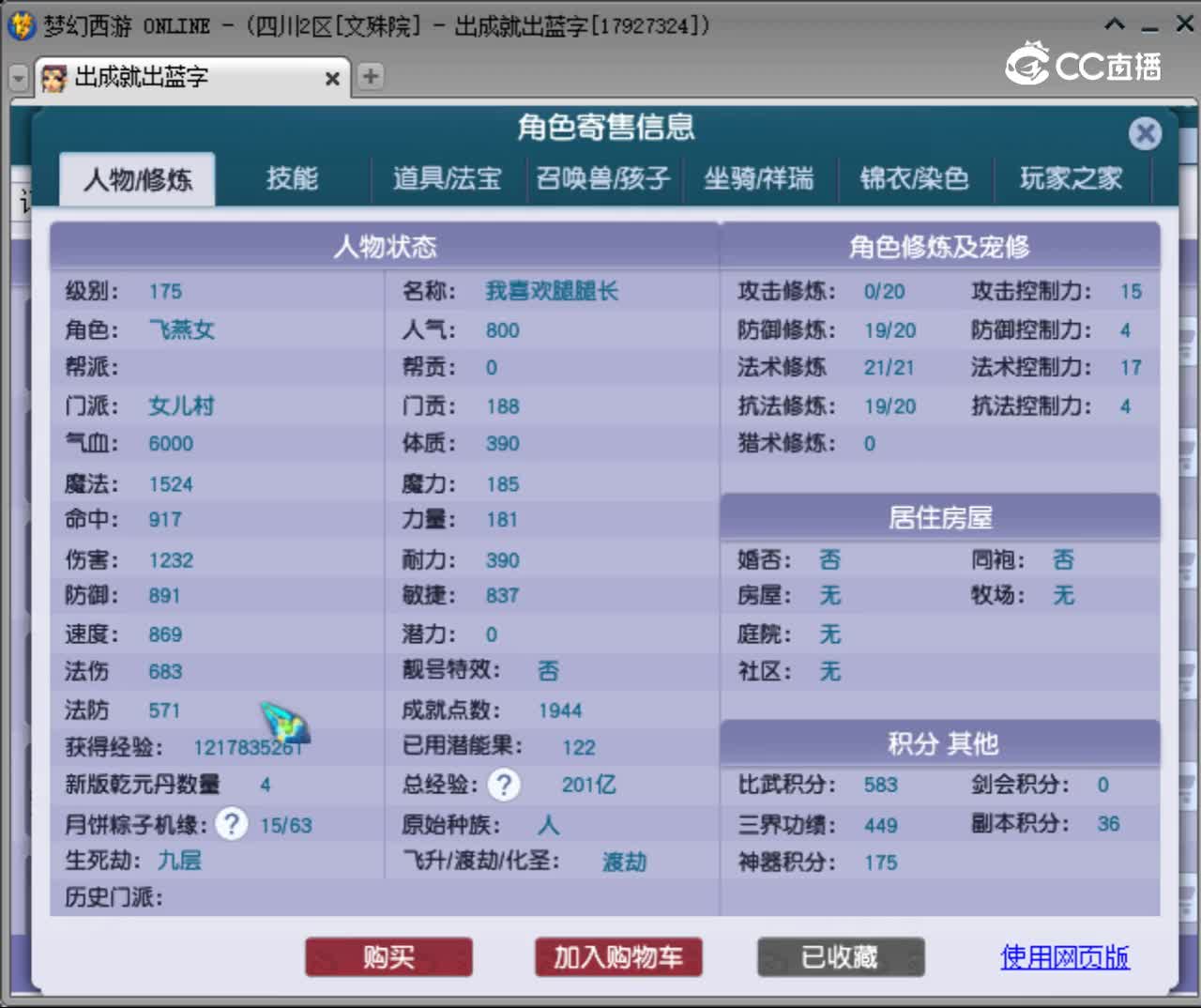Click the 三界功绩 value 449

point(880,826)
